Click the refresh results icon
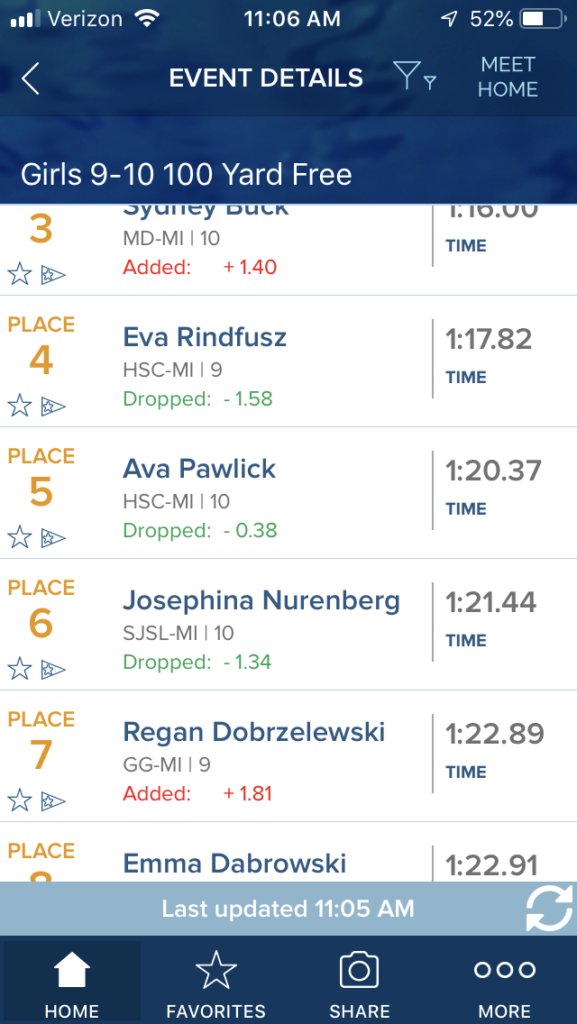 click(x=550, y=908)
